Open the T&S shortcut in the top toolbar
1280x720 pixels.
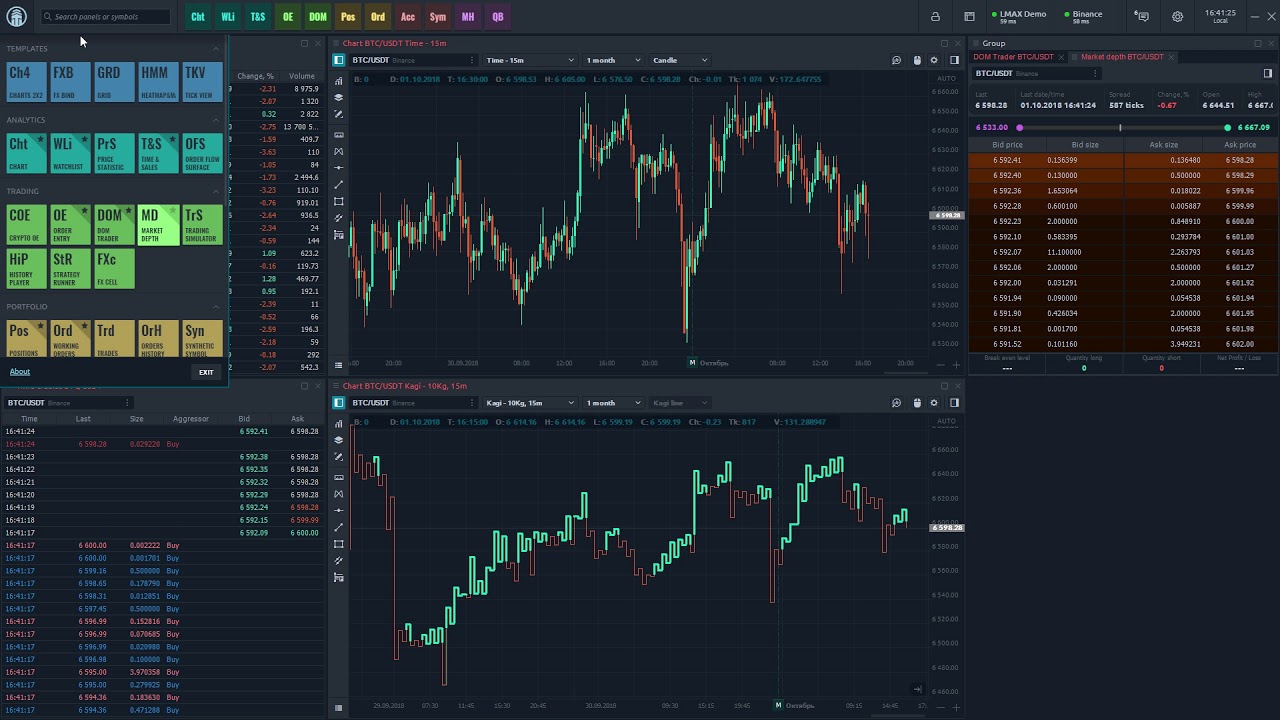(258, 16)
